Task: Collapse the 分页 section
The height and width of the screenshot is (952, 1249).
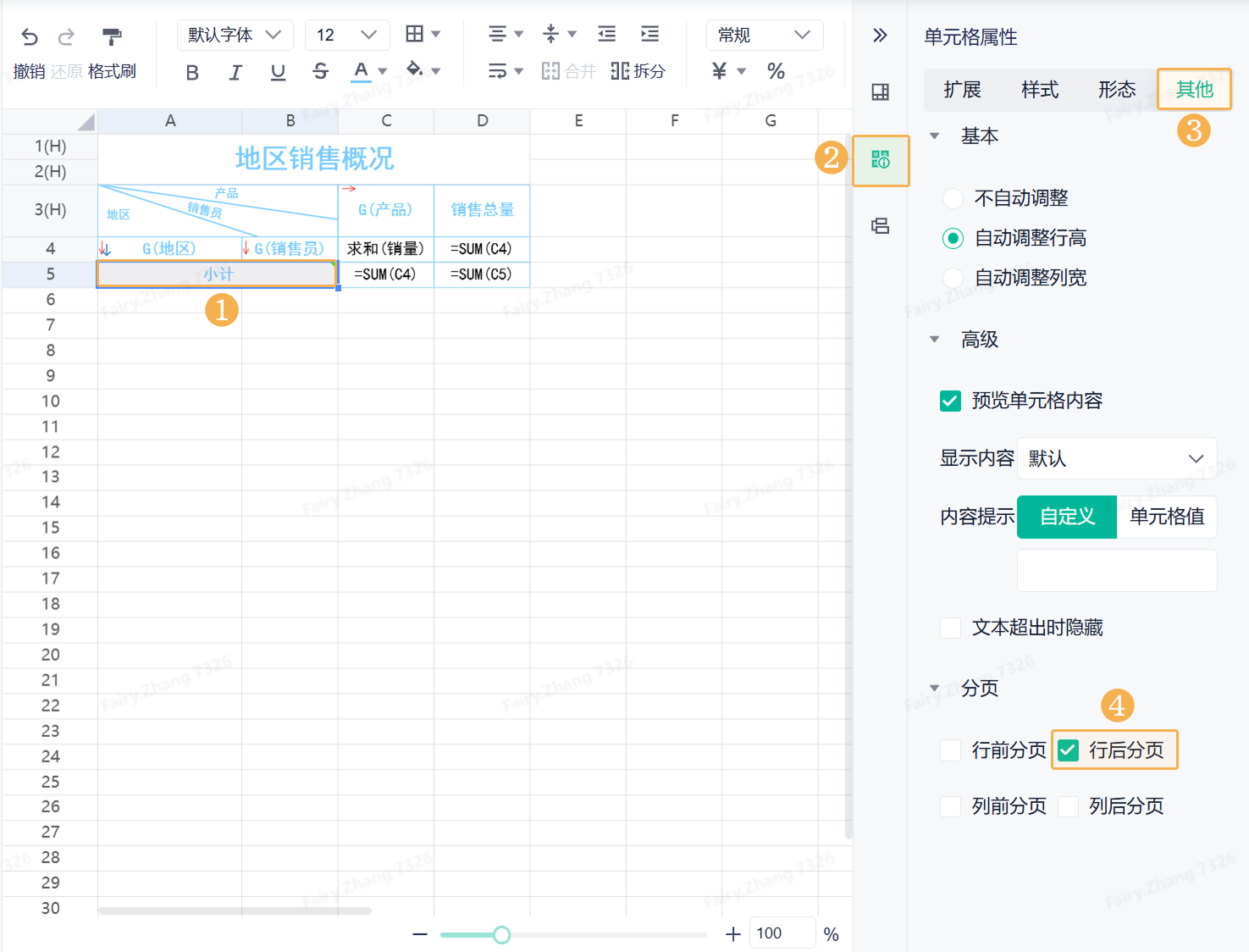Action: click(x=935, y=689)
